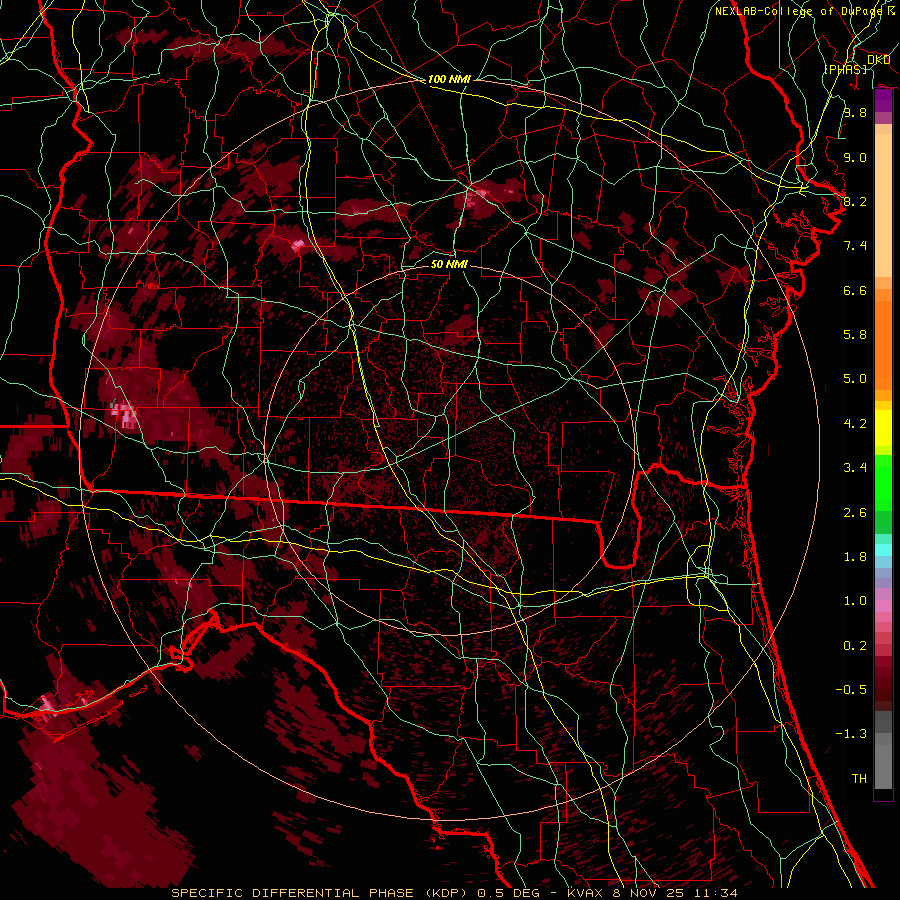This screenshot has width=900, height=900.
Task: Click the 7.4 value on the KDP scale
Action: point(855,246)
